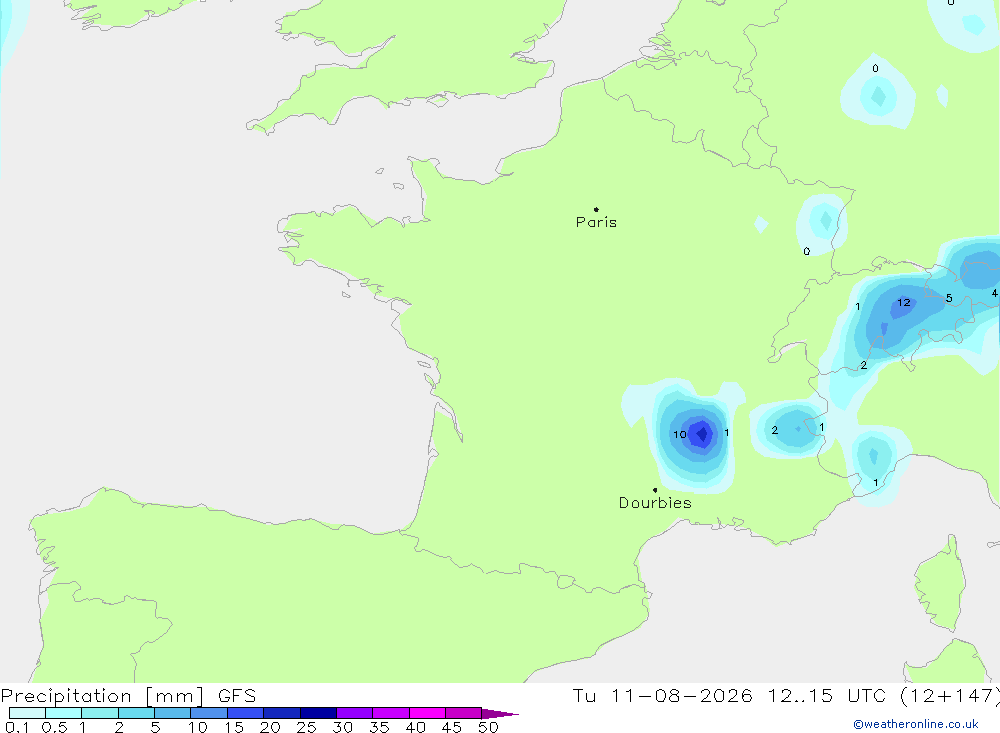Click the '10' contour value beside the dark blue cell

(x=680, y=434)
